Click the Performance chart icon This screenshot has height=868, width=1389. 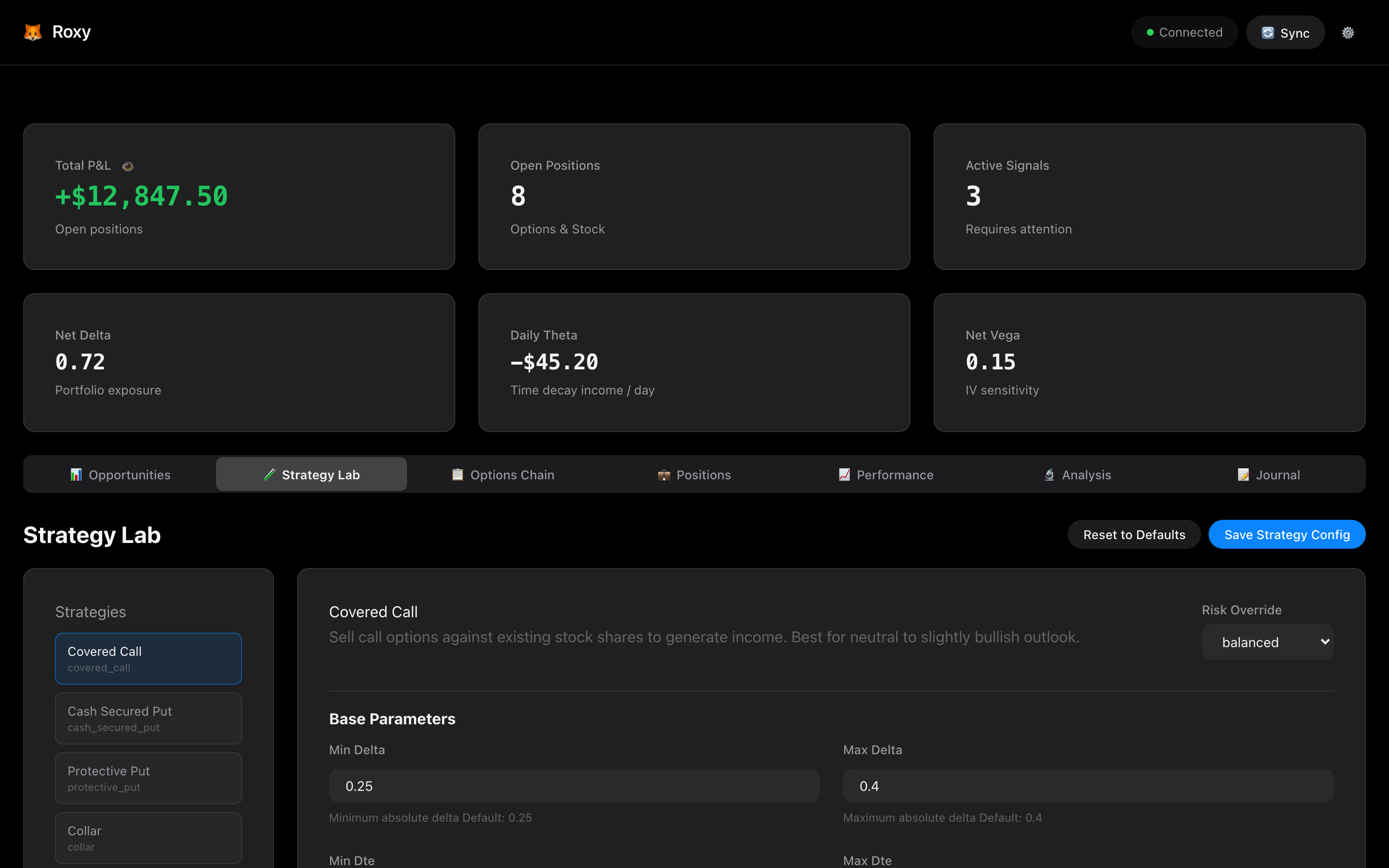click(844, 475)
